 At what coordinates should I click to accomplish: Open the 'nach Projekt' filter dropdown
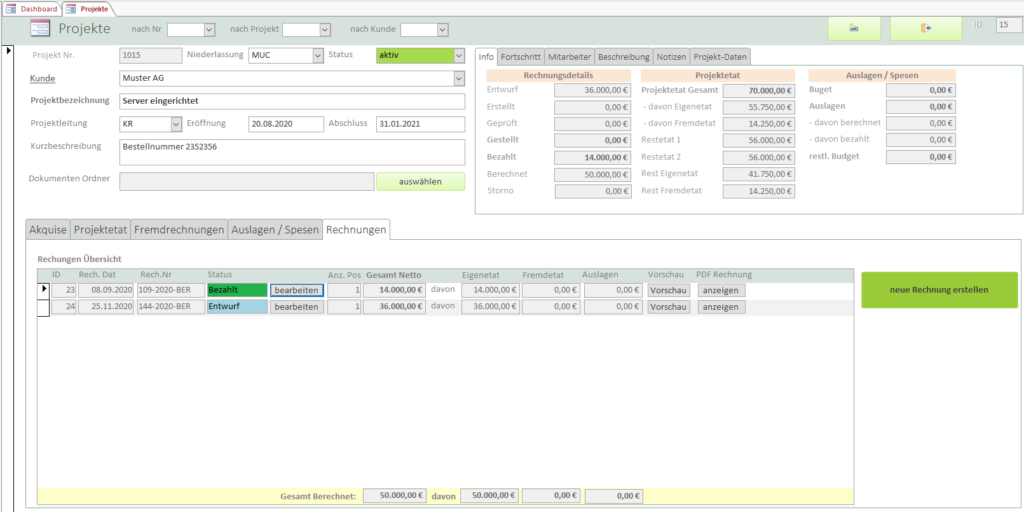coord(326,29)
